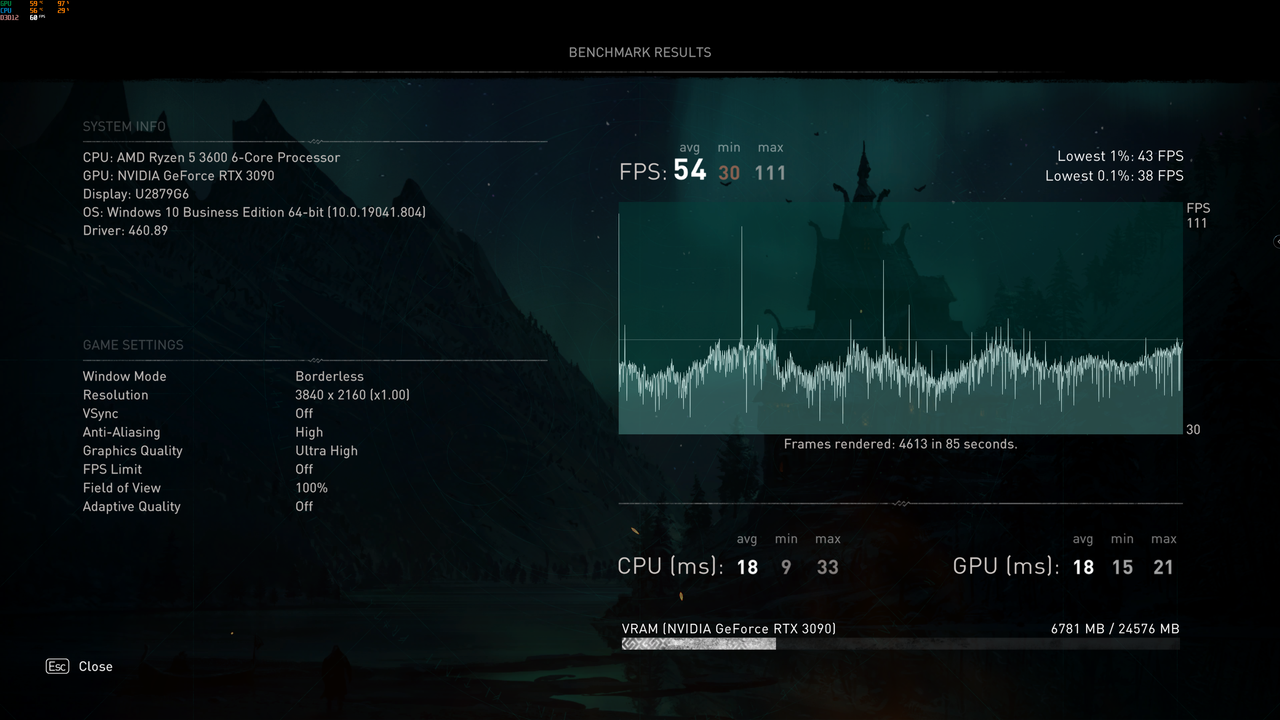
Task: Click the FPS graph area
Action: coord(900,318)
